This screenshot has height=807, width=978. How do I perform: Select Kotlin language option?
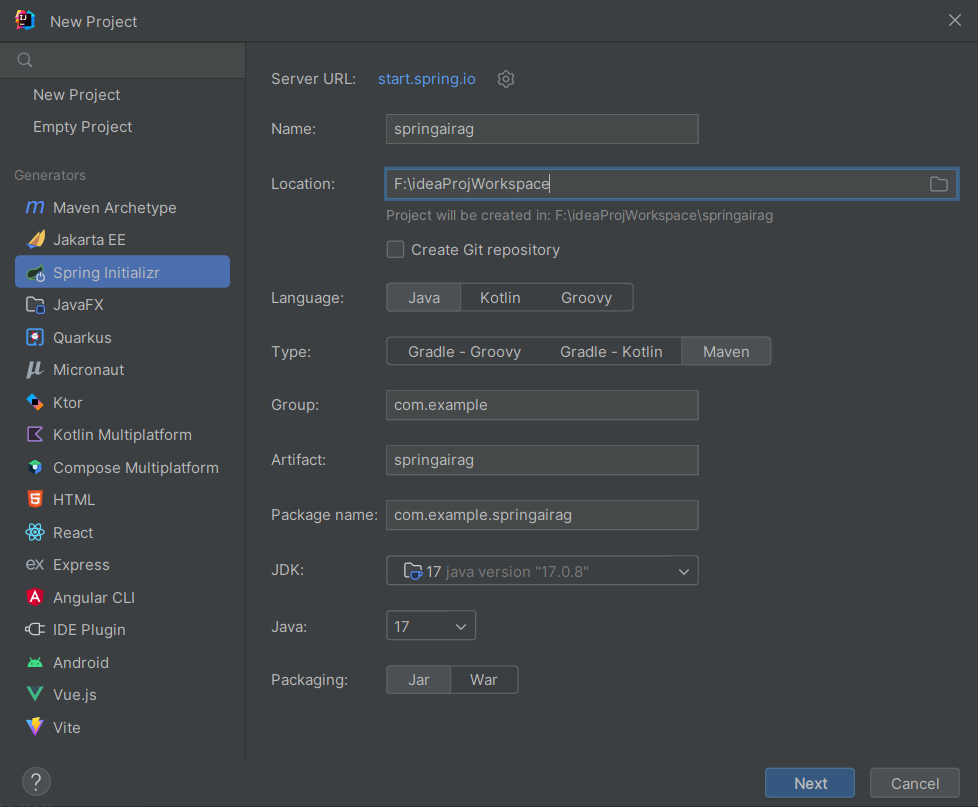point(500,297)
